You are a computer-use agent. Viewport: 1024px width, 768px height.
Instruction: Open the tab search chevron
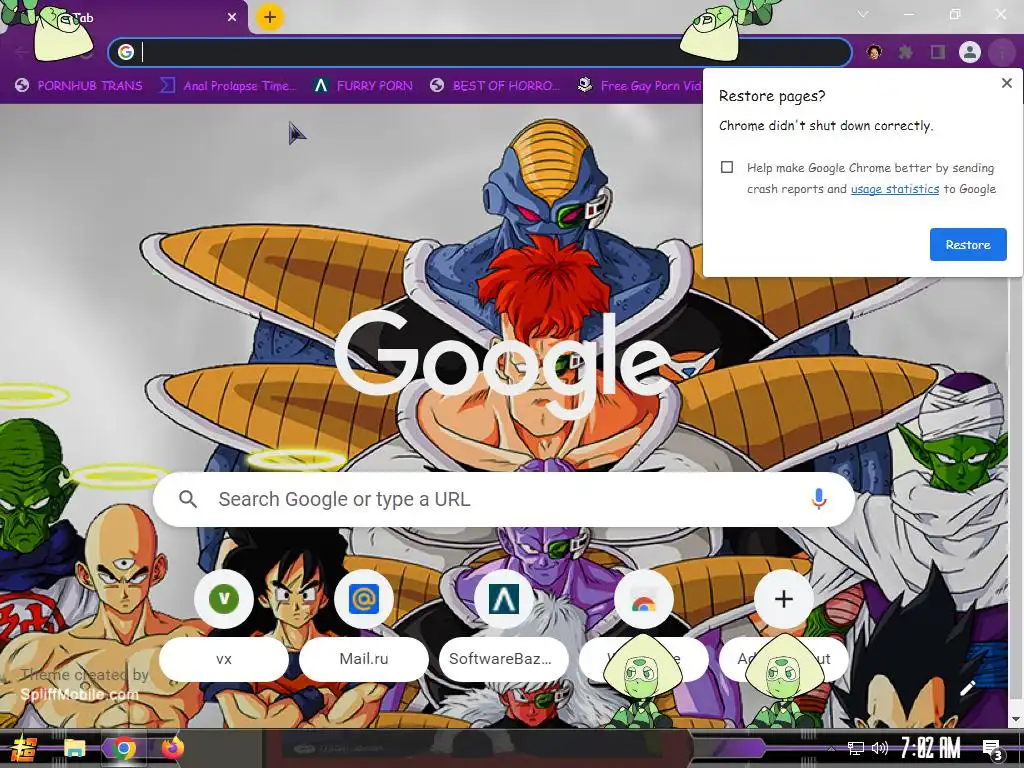(x=863, y=14)
